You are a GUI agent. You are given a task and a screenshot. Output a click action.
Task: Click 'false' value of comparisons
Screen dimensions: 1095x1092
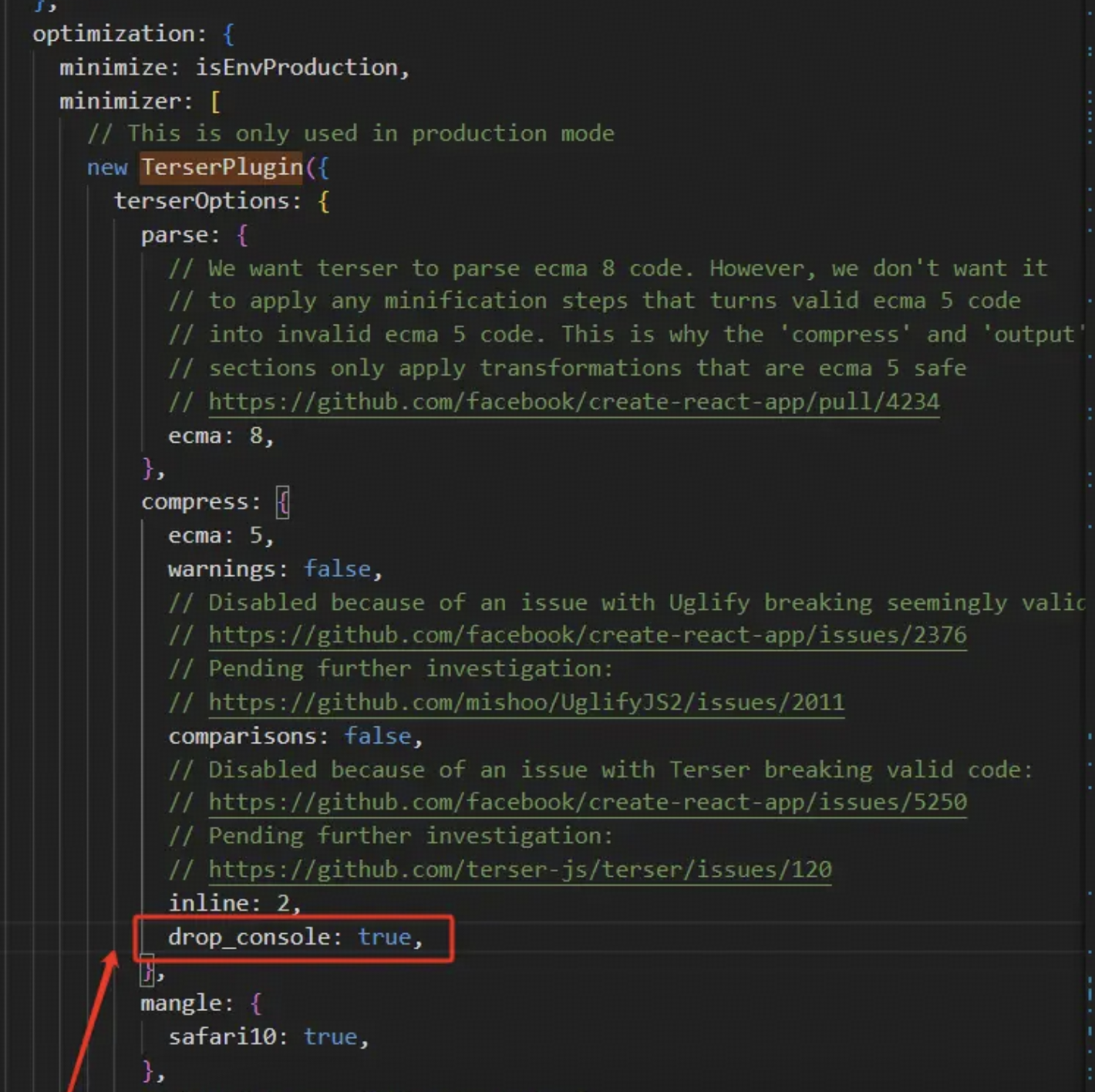coord(377,736)
